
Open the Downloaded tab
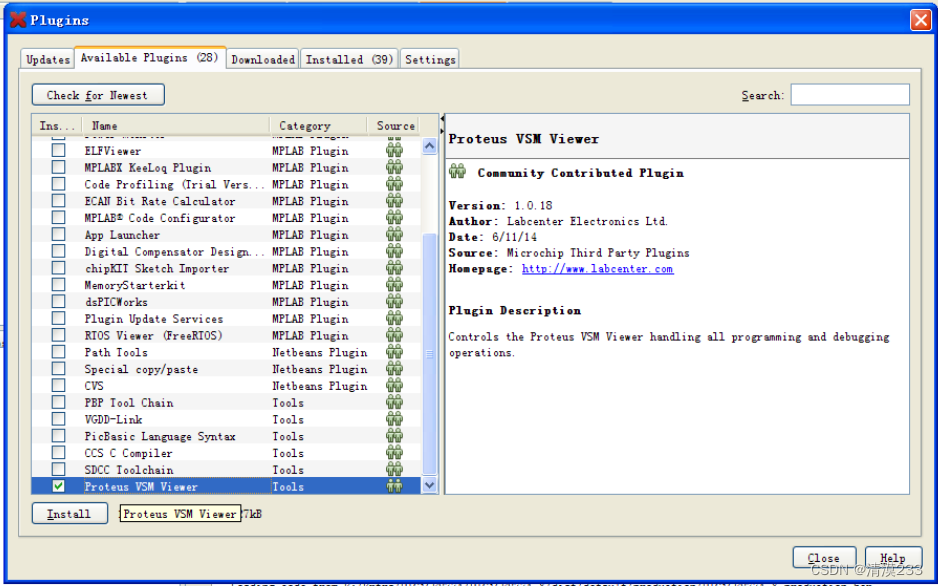263,59
